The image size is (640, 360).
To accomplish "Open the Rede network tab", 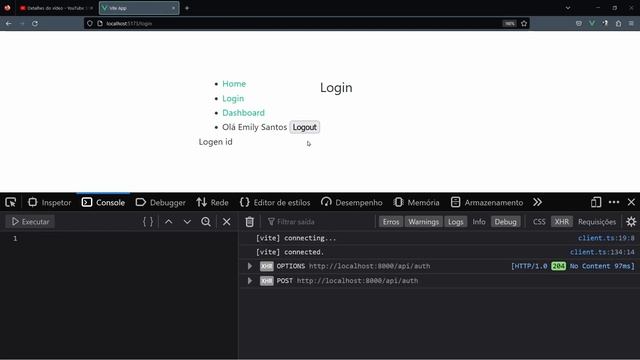I will [x=212, y=202].
